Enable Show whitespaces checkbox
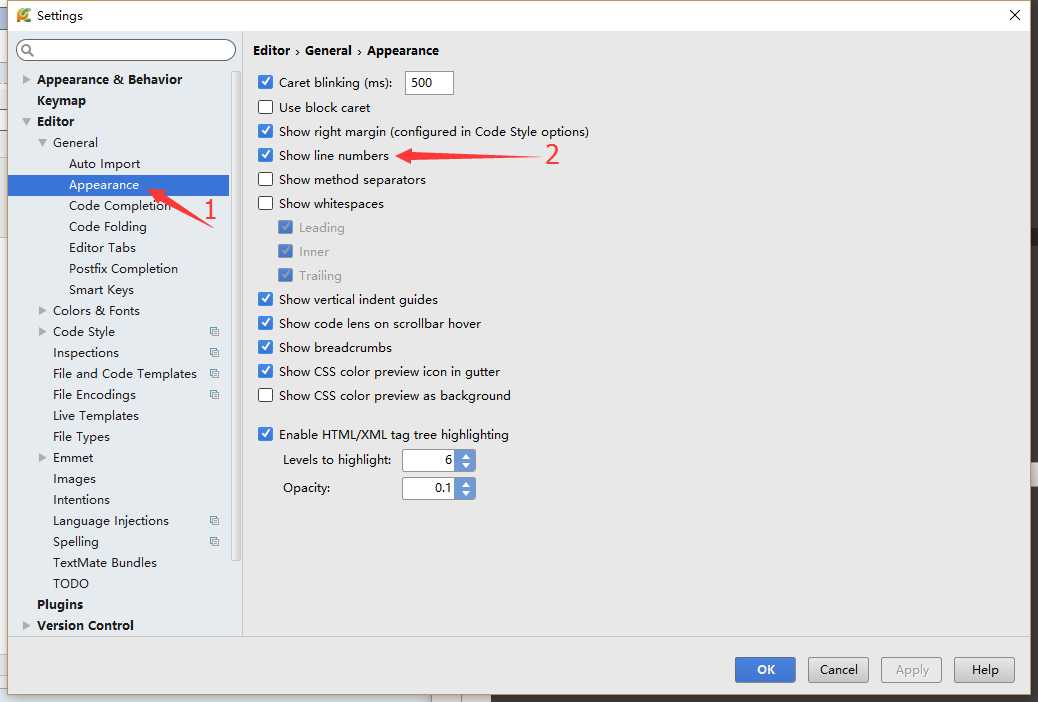This screenshot has height=702, width=1038. (x=265, y=203)
